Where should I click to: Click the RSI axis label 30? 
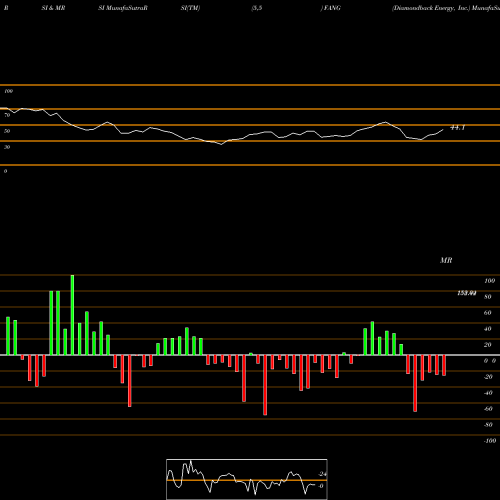(x=7, y=147)
